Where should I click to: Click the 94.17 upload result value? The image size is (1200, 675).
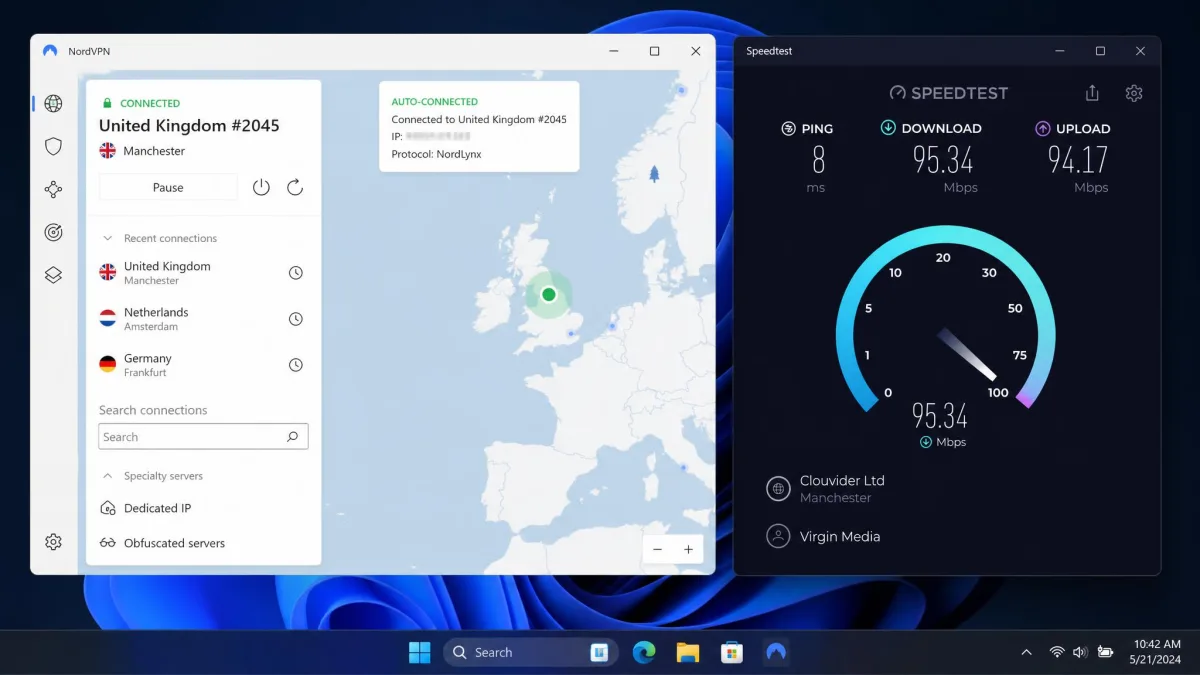point(1078,160)
